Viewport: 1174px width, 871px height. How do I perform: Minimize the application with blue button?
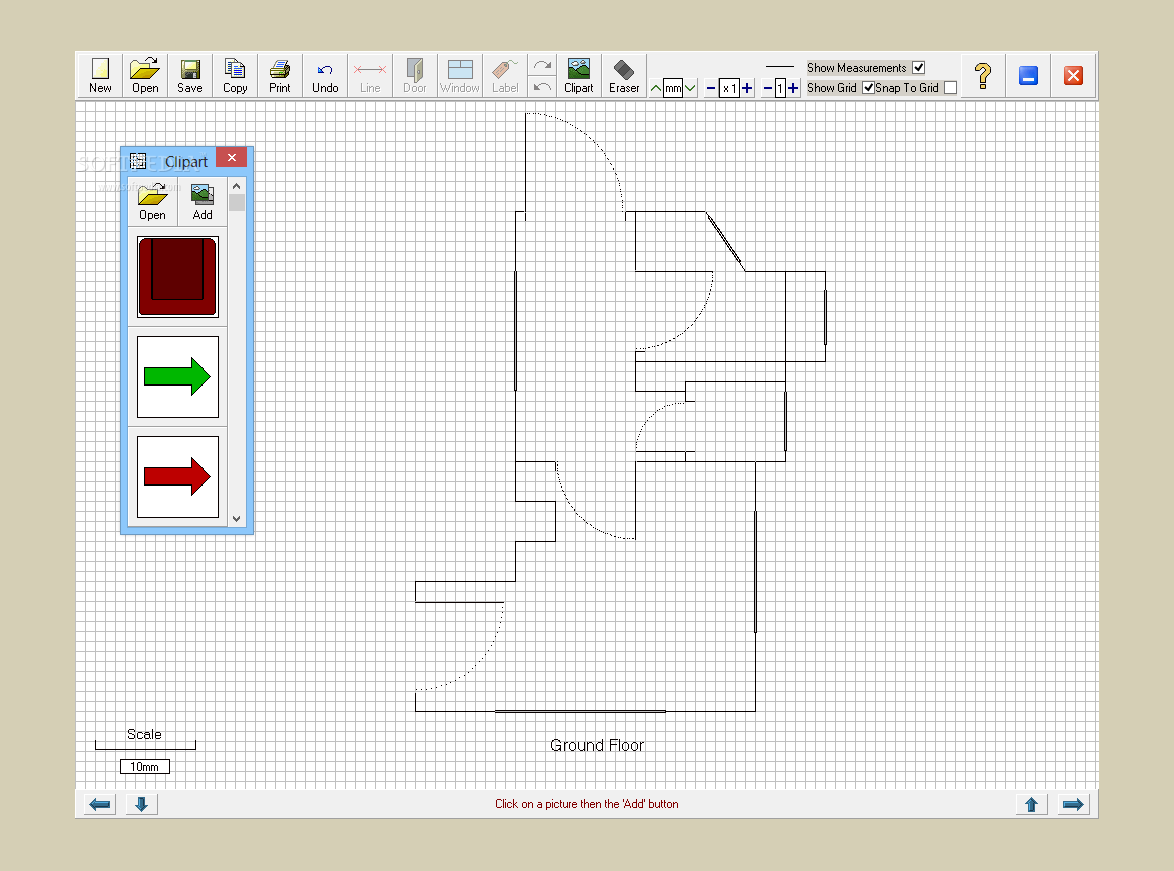1028,76
